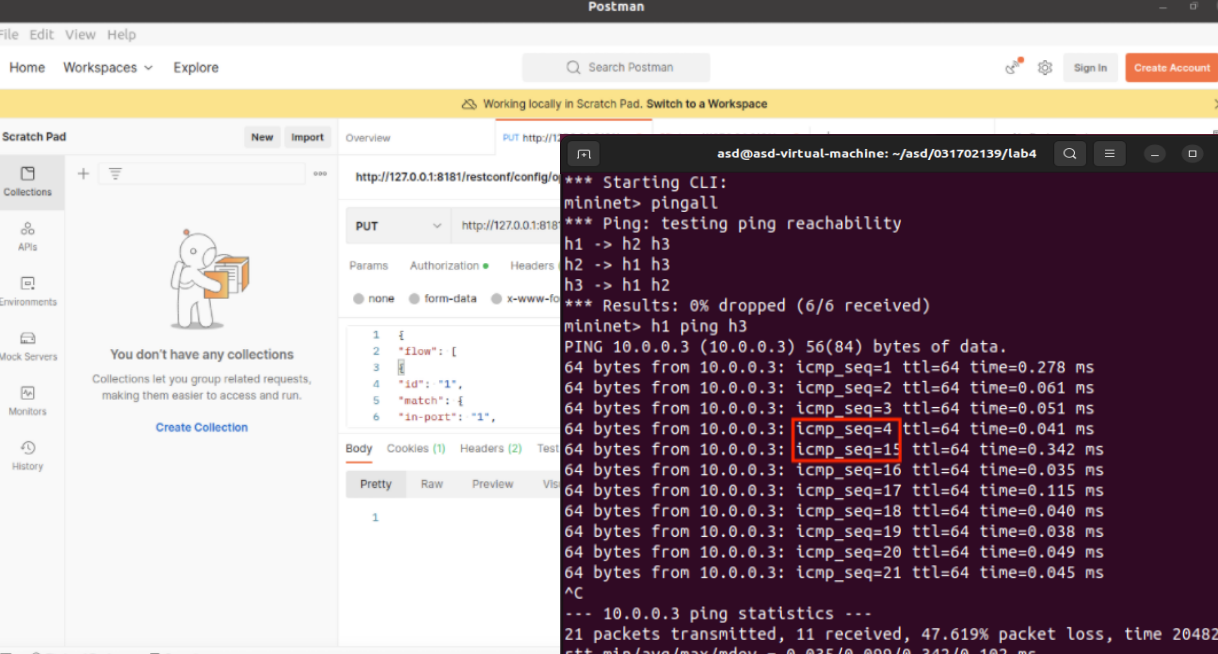Open the terminal hamburger menu
The width and height of the screenshot is (1218, 654).
(1109, 154)
